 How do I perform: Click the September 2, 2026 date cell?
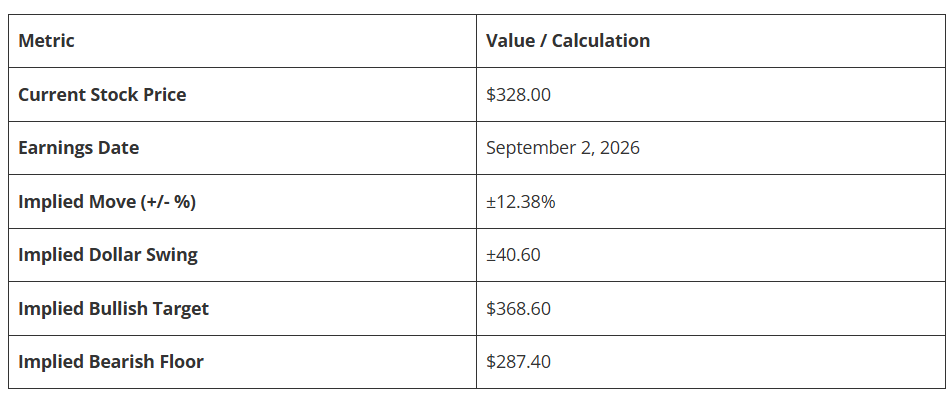tap(562, 148)
